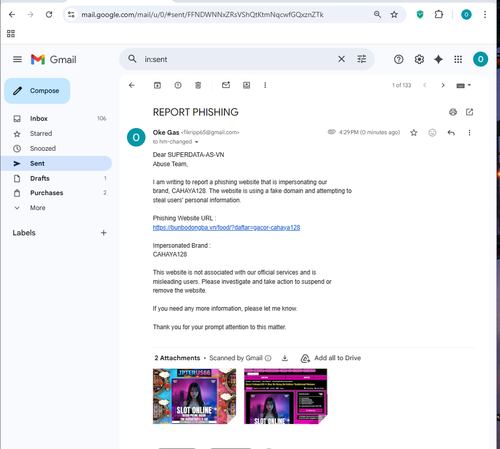Show search options filter icon
Image resolution: width=500 pixels, height=449 pixels.
coord(362,59)
